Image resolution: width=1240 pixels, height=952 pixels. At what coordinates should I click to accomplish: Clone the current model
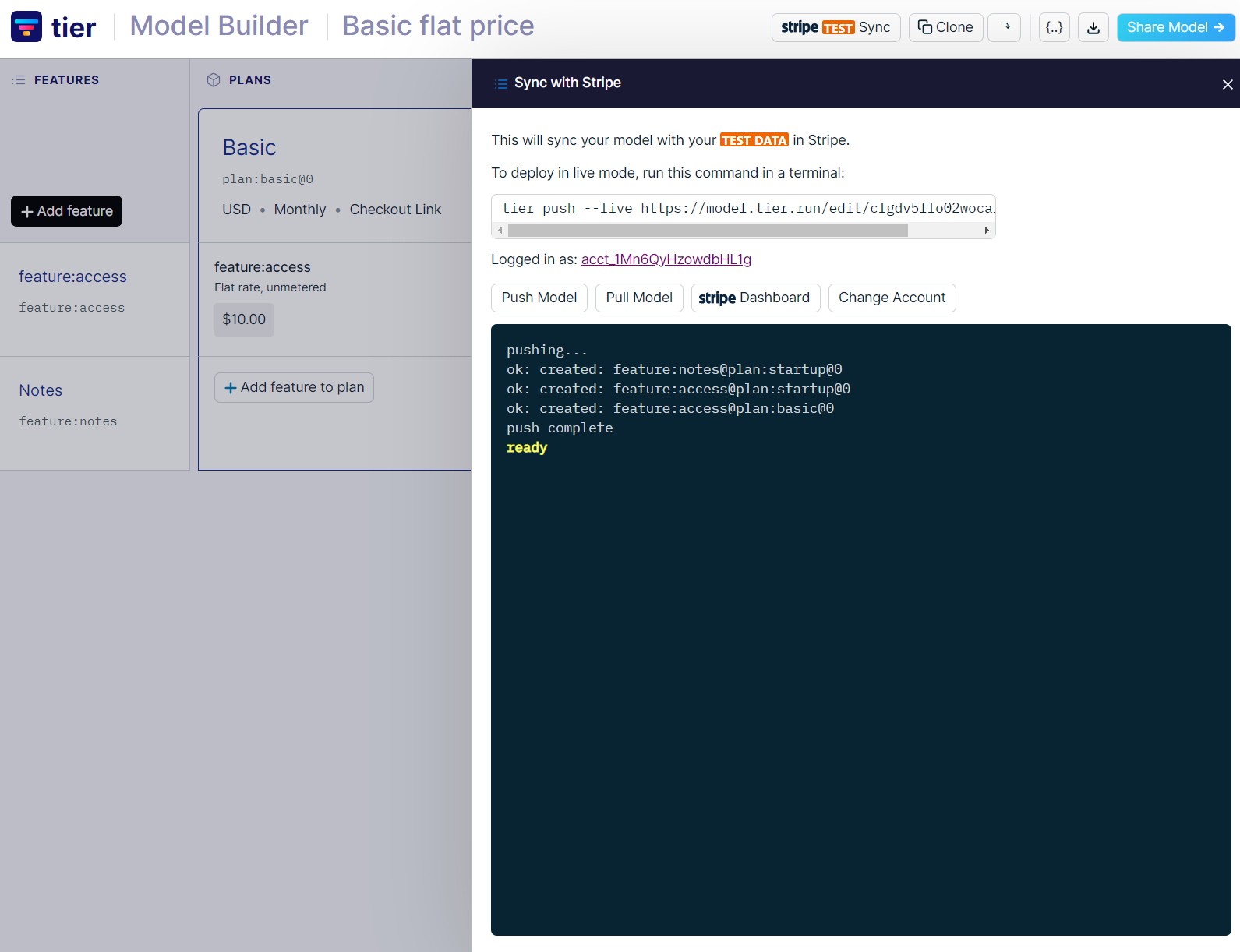click(945, 27)
